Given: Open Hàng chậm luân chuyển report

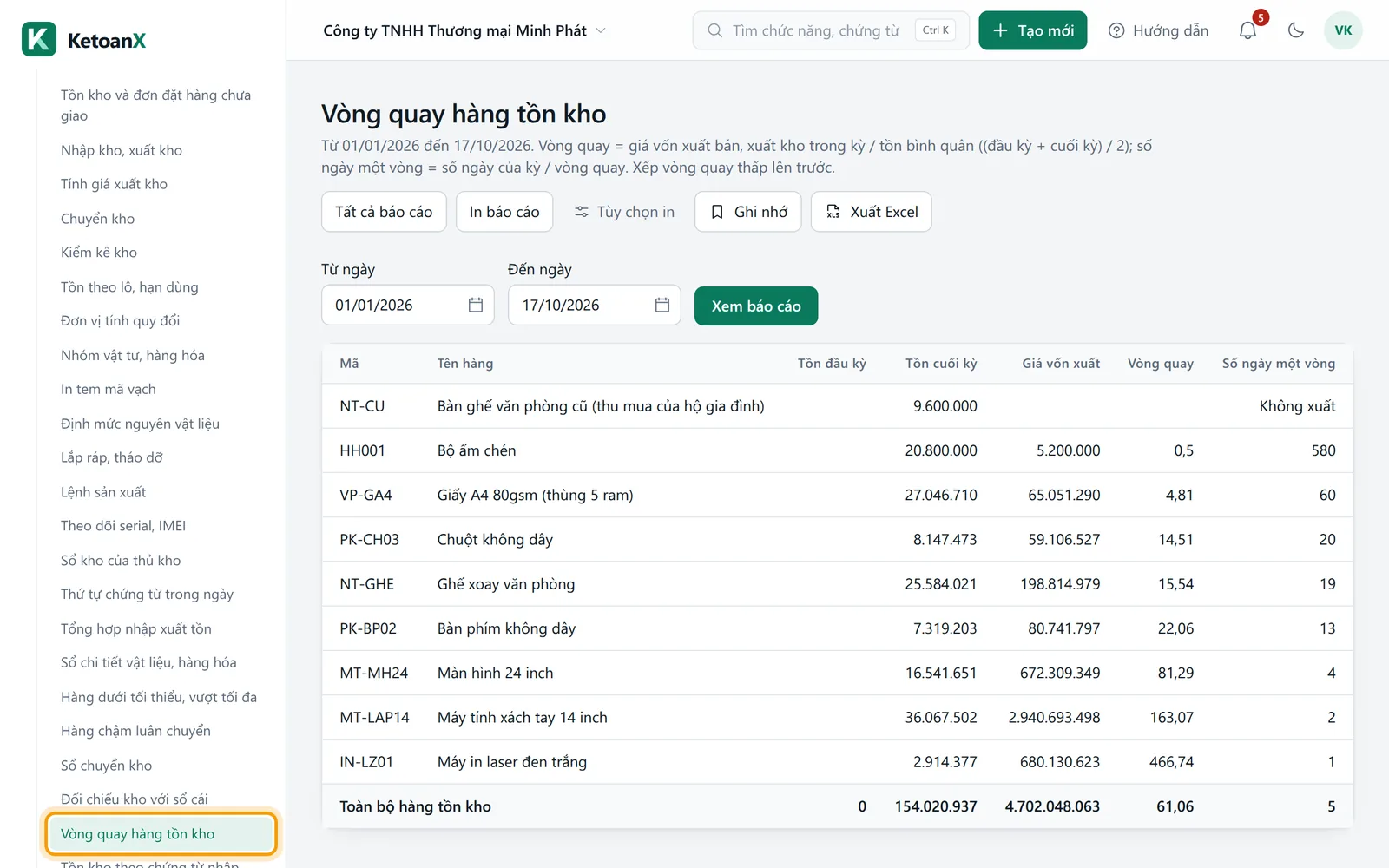Looking at the screenshot, I should coord(135,731).
